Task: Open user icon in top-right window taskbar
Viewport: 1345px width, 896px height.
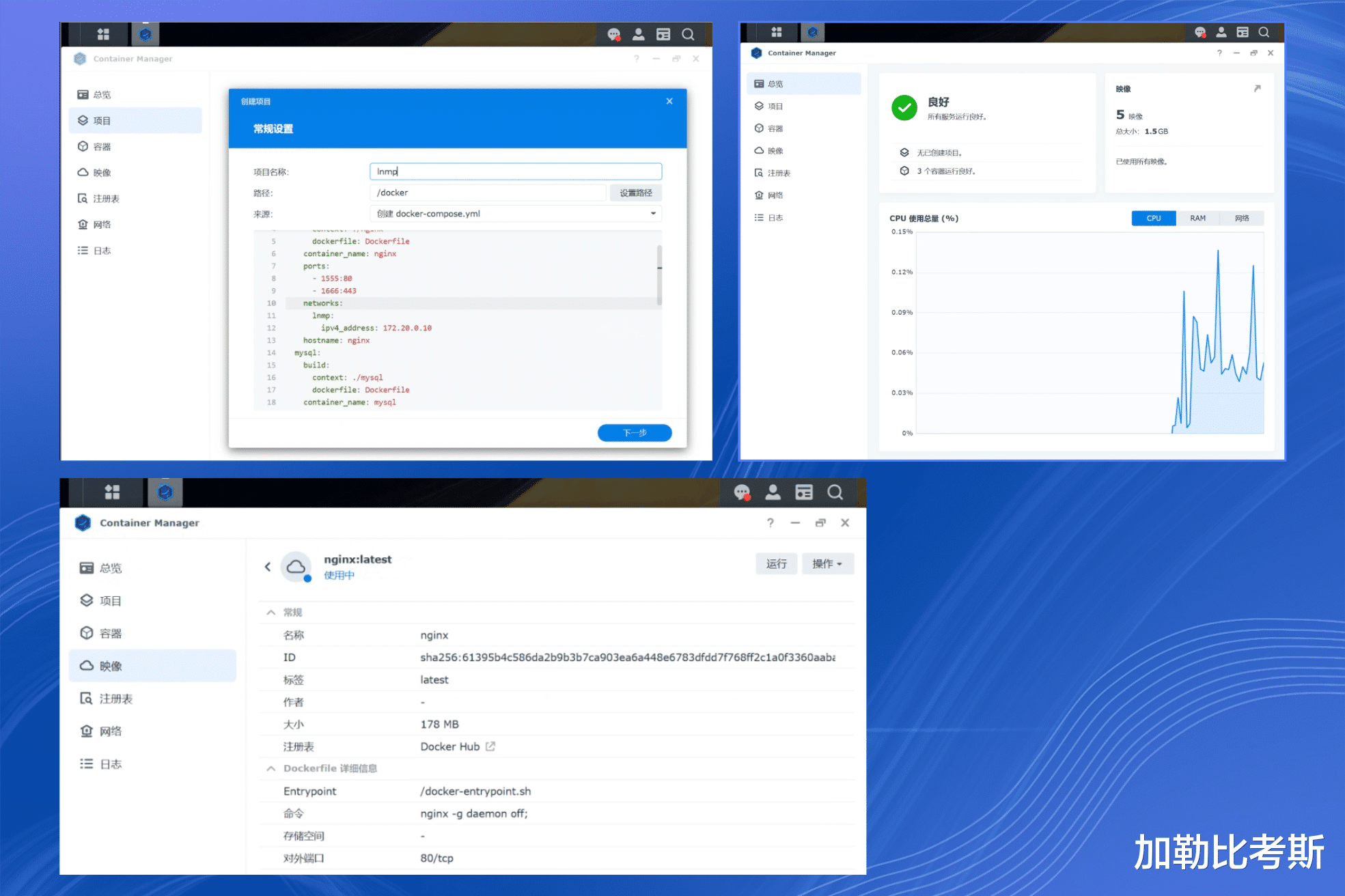Action: (1221, 32)
